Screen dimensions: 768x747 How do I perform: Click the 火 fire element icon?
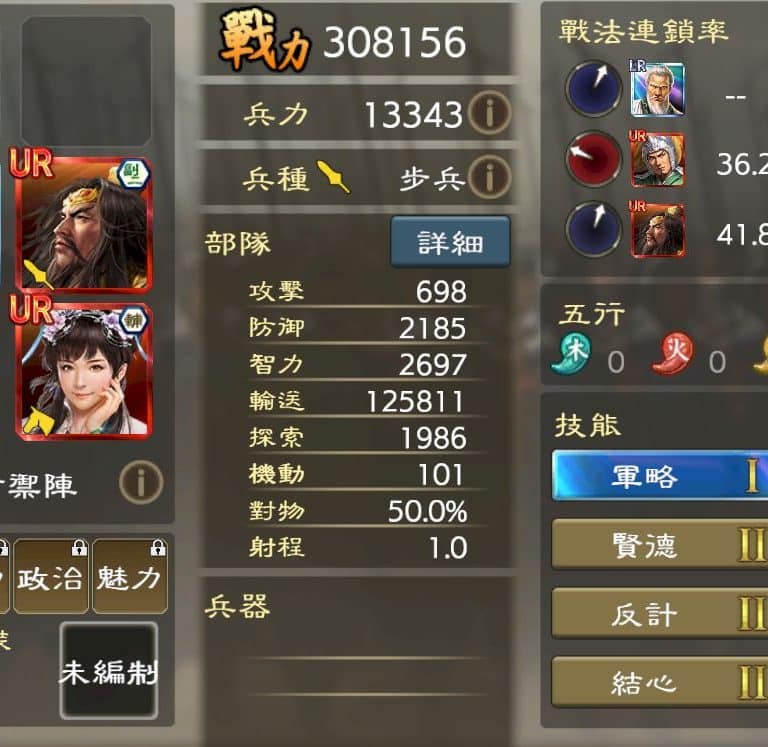[x=674, y=353]
